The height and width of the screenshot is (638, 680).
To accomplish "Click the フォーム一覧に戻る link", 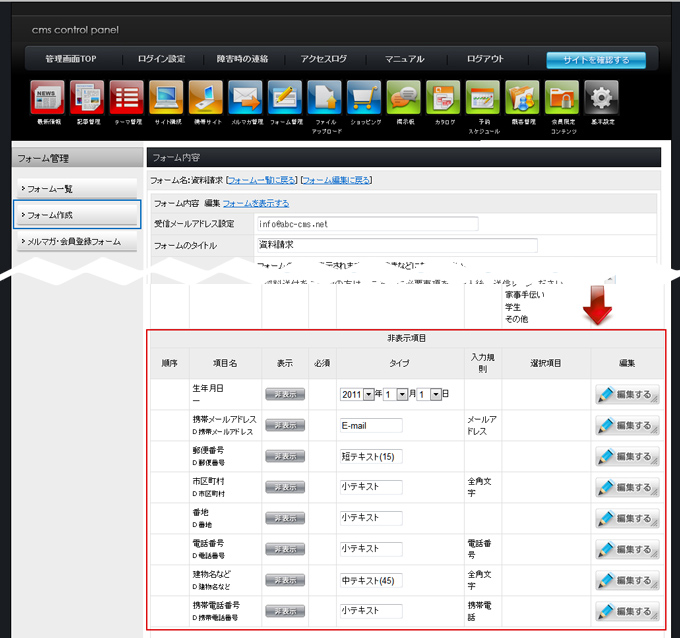I will pyautogui.click(x=262, y=180).
